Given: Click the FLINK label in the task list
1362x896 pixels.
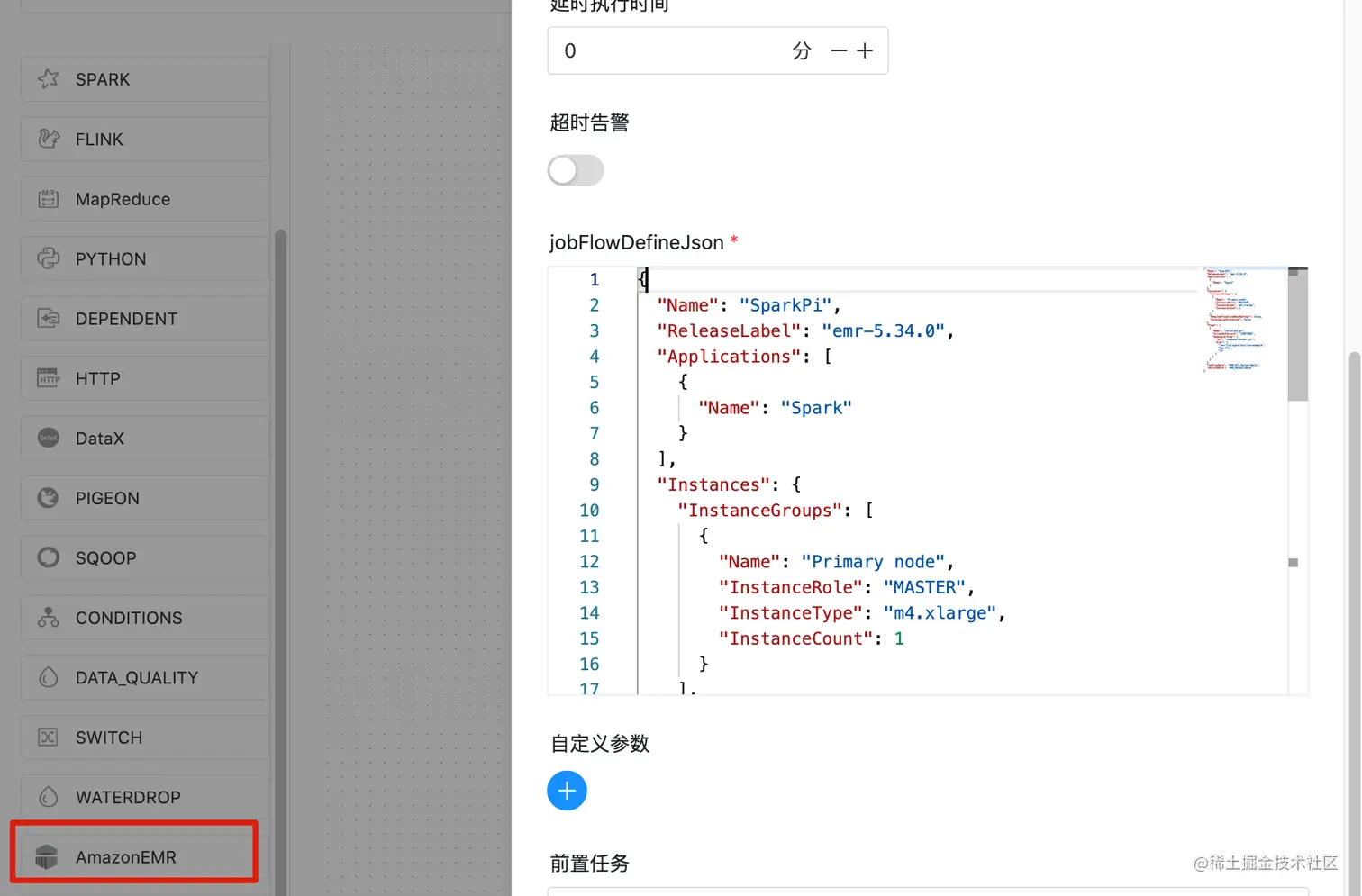Looking at the screenshot, I should pyautogui.click(x=99, y=139).
